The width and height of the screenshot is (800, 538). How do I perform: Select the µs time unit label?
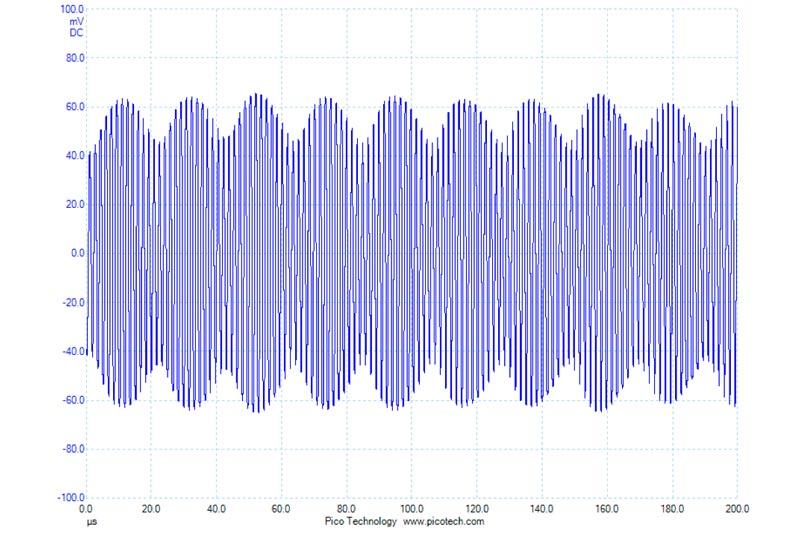pyautogui.click(x=92, y=522)
